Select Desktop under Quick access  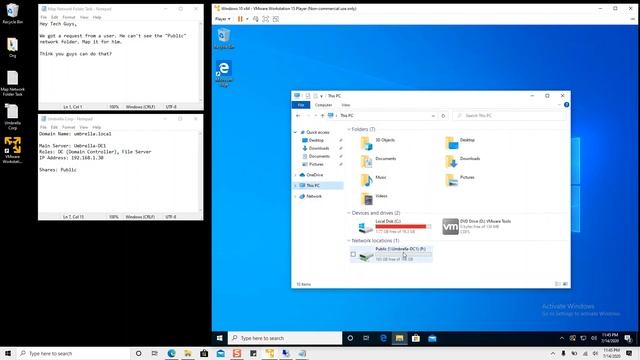tap(316, 140)
